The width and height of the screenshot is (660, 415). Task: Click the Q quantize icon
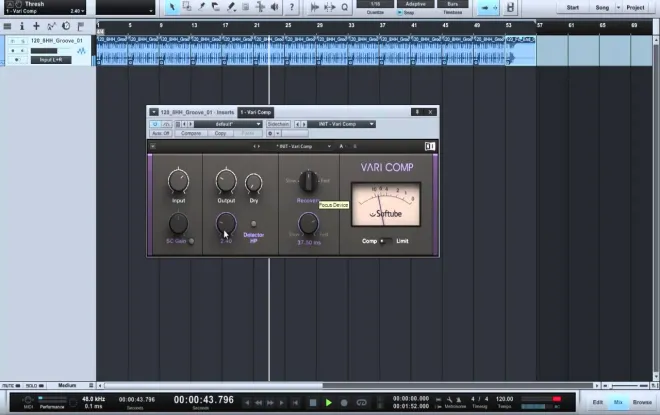[344, 7]
